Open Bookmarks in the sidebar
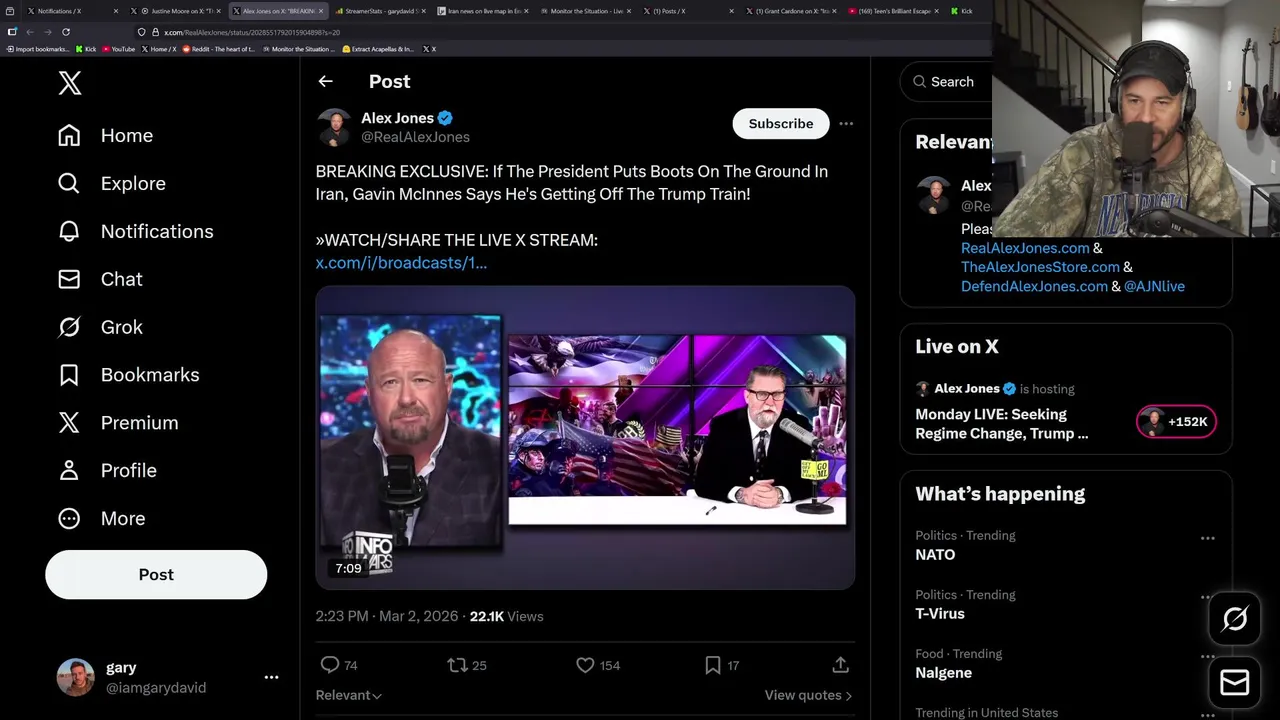This screenshot has height=720, width=1280. click(x=128, y=375)
